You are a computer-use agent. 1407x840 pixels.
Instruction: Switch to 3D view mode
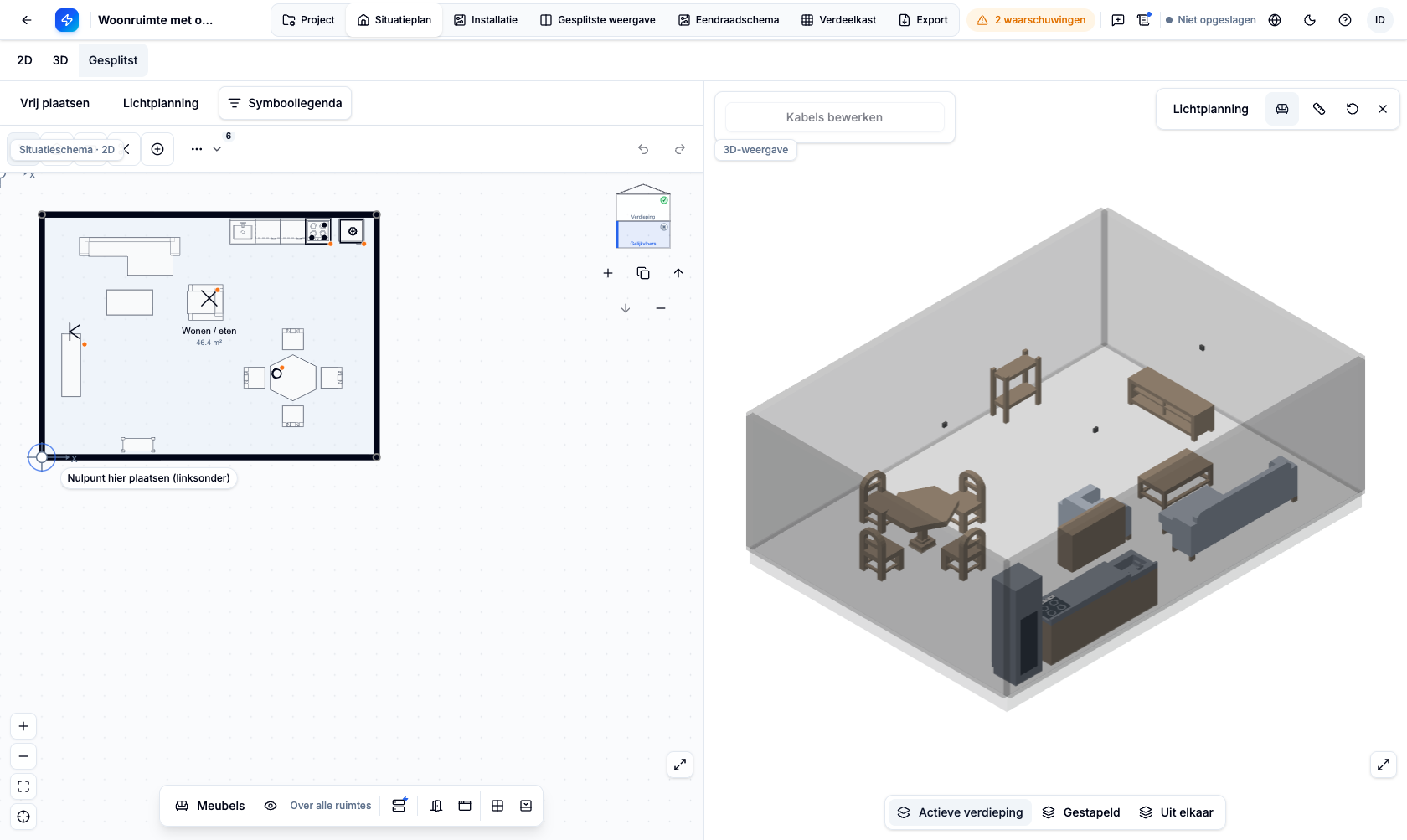tap(60, 60)
